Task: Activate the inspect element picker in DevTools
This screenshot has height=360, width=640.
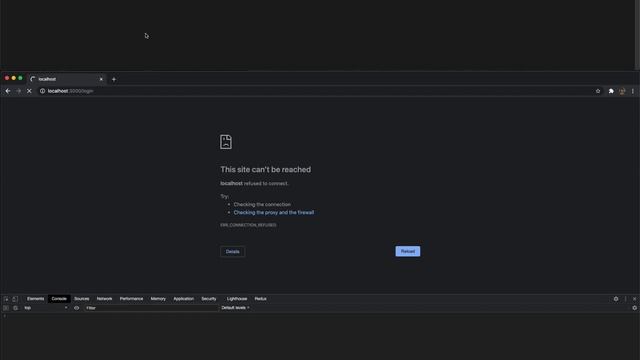Action: tap(6, 299)
